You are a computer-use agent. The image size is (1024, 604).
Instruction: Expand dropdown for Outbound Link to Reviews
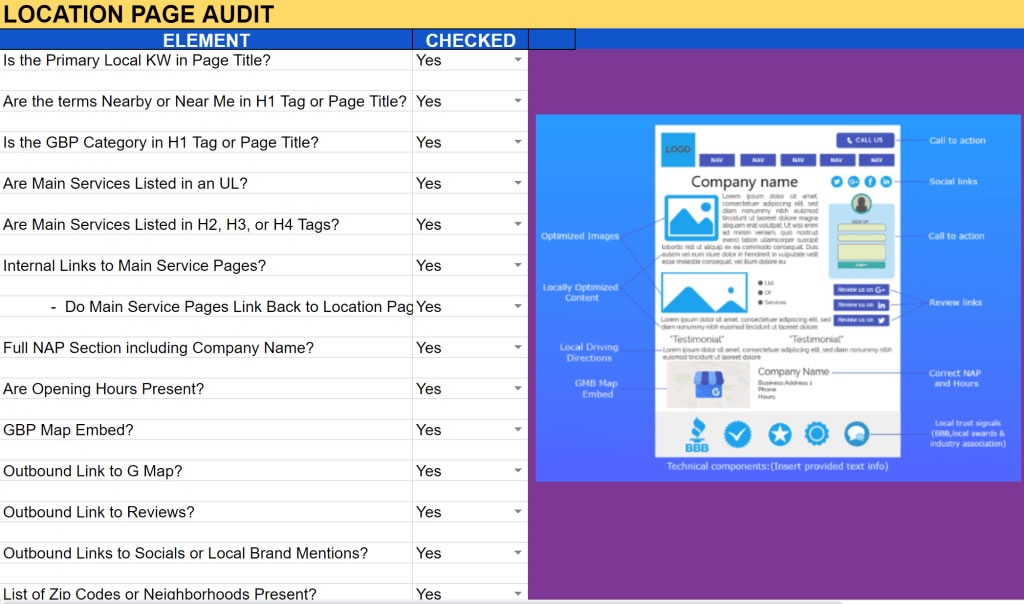click(518, 511)
